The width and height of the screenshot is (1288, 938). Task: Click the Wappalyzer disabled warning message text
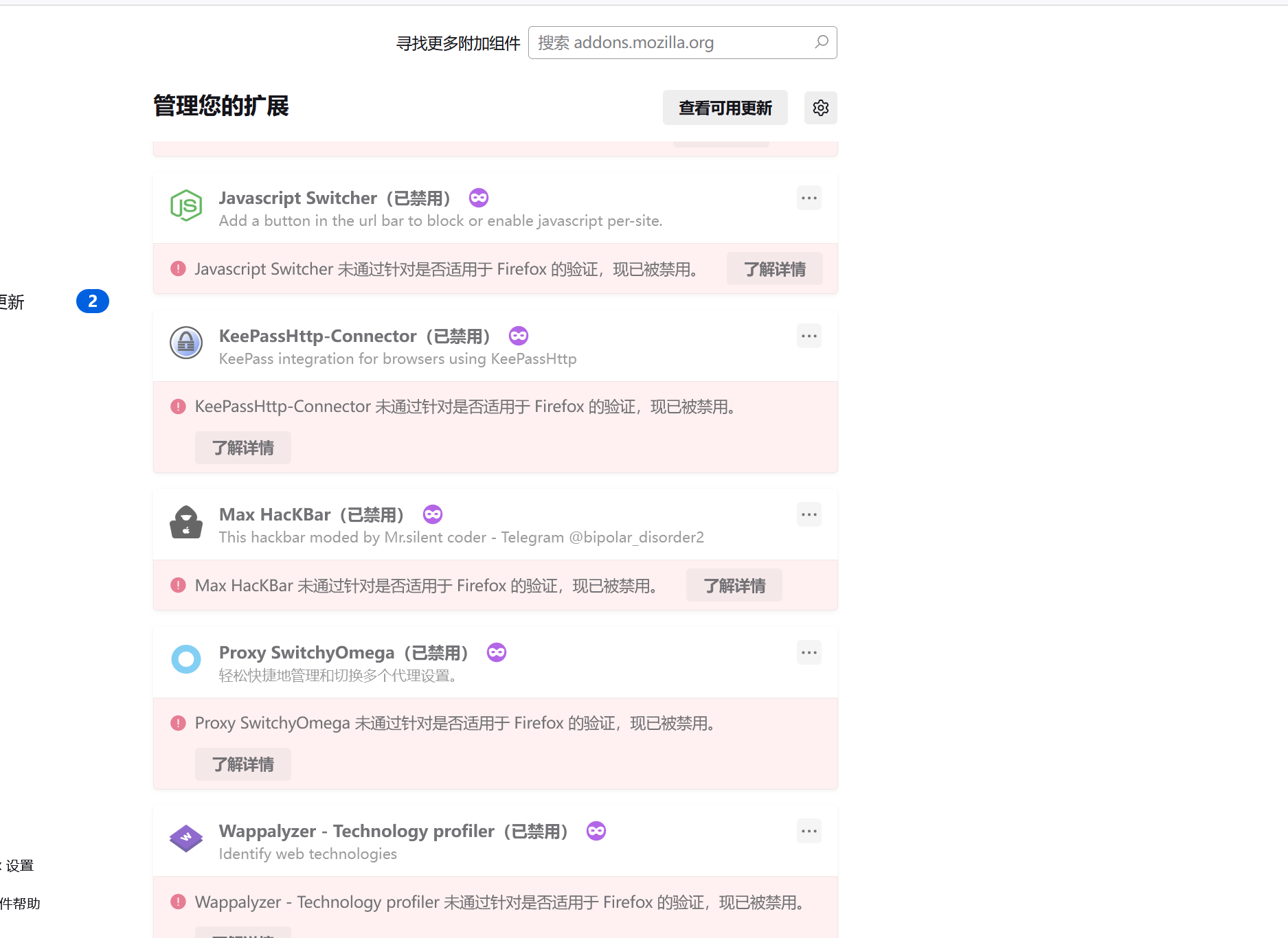pos(501,902)
